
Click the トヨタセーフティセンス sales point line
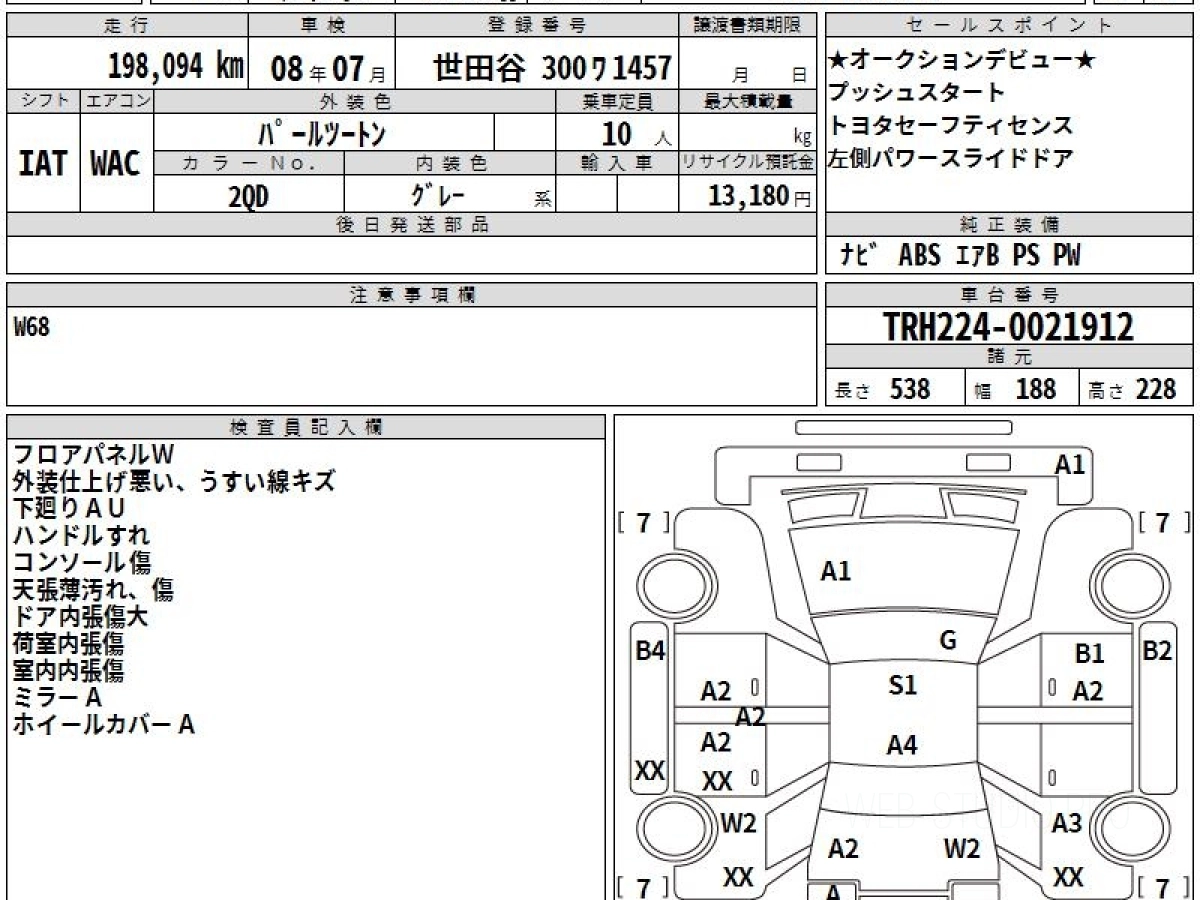pyautogui.click(x=950, y=126)
